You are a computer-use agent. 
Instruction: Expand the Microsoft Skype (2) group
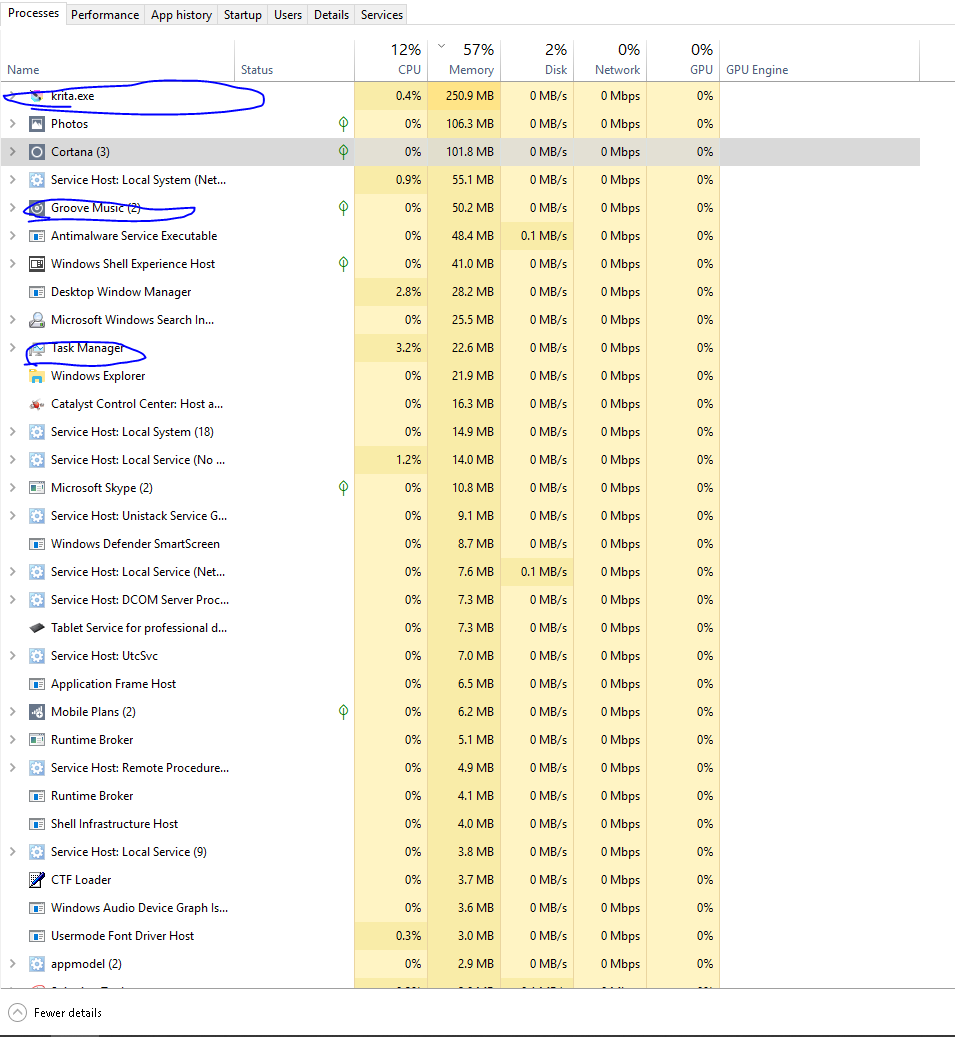tap(12, 488)
